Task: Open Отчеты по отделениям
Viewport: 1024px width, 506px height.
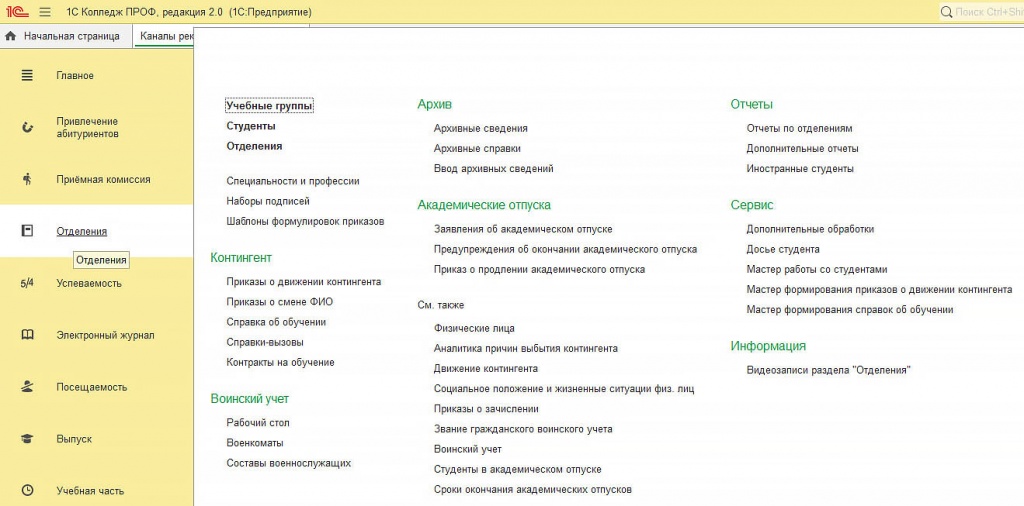Action: [799, 129]
